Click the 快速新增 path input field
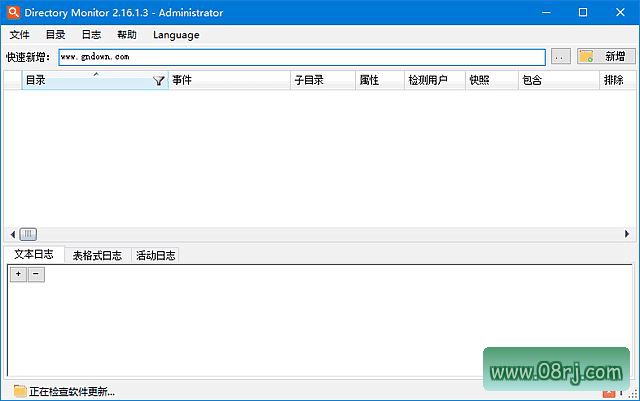 (x=300, y=57)
